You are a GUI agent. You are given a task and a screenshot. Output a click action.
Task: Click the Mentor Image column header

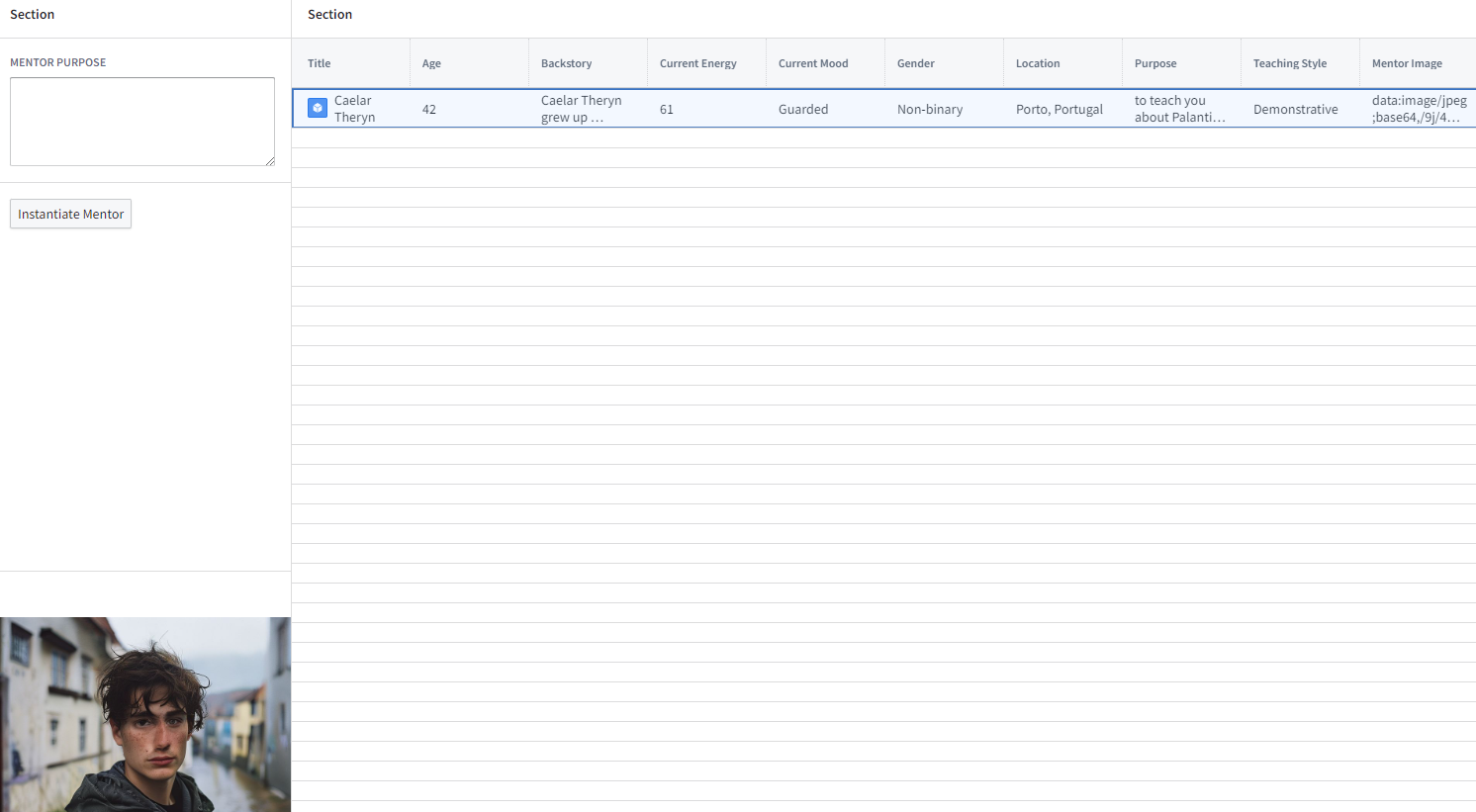pos(1406,63)
